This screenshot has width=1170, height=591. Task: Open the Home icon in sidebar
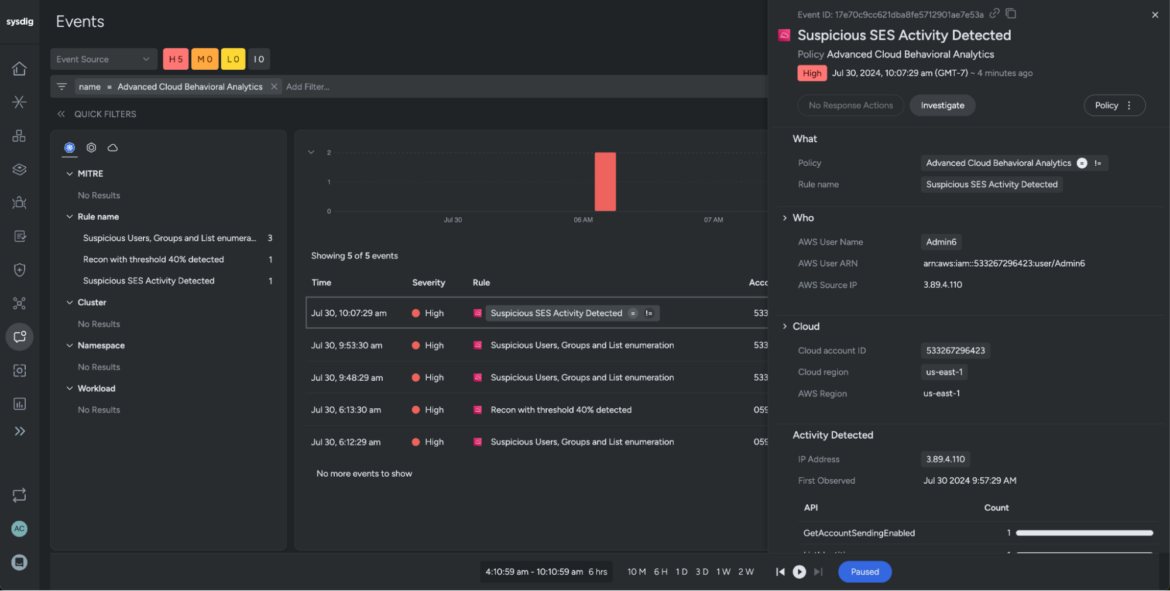point(19,69)
